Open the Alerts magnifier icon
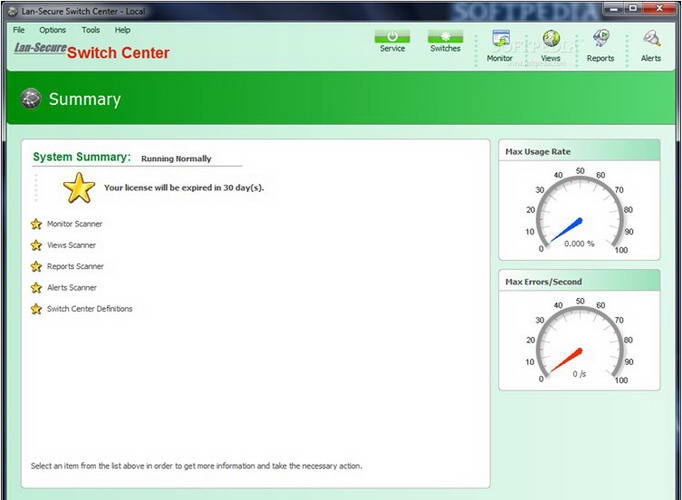Image resolution: width=682 pixels, height=500 pixels. [x=651, y=40]
